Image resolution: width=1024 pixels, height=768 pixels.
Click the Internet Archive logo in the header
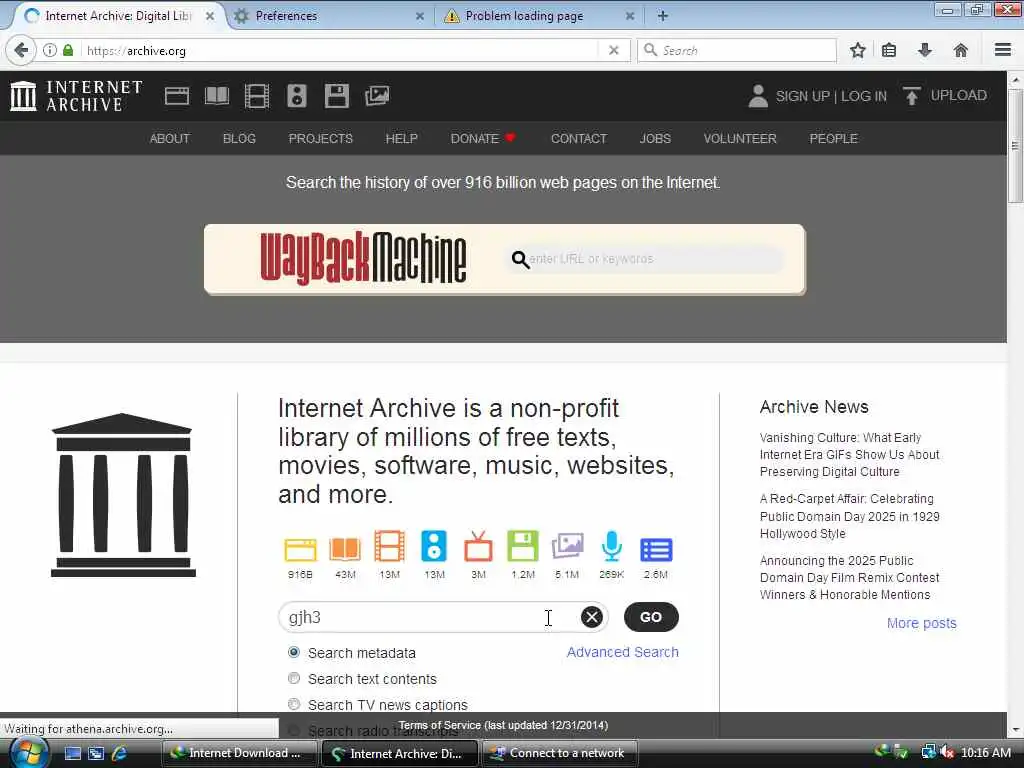pos(76,96)
